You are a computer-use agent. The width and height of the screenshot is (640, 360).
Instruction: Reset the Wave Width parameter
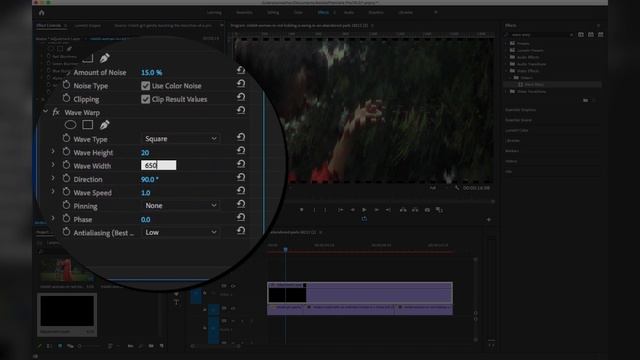241,164
